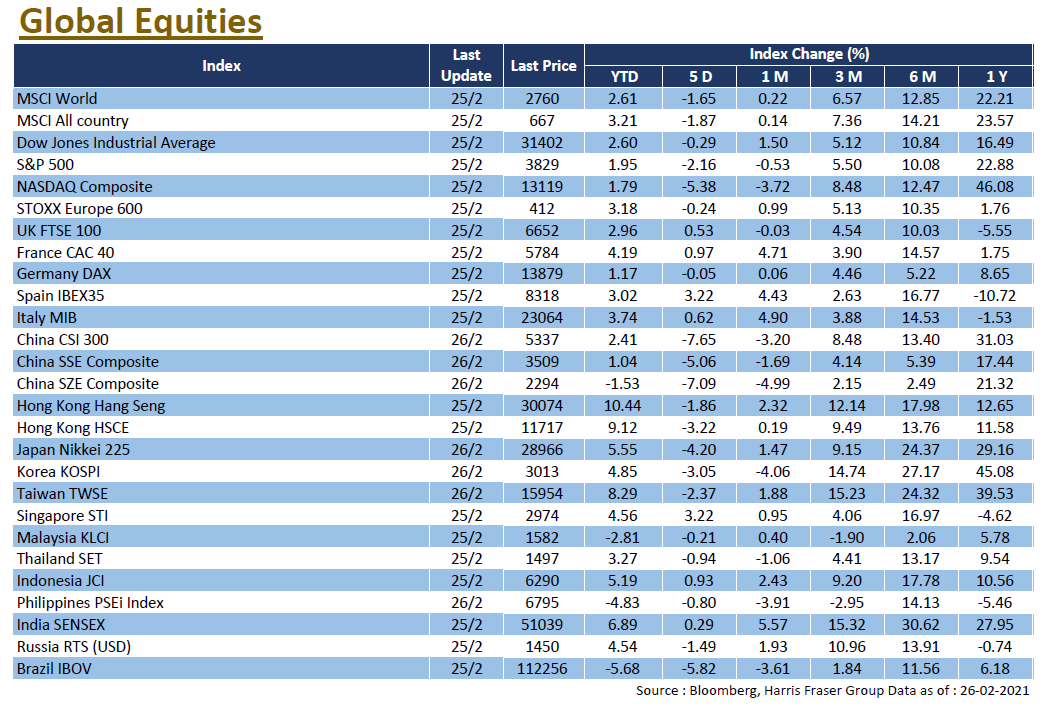
Task: Select the 5 D column header
Action: pyautogui.click(x=700, y=77)
